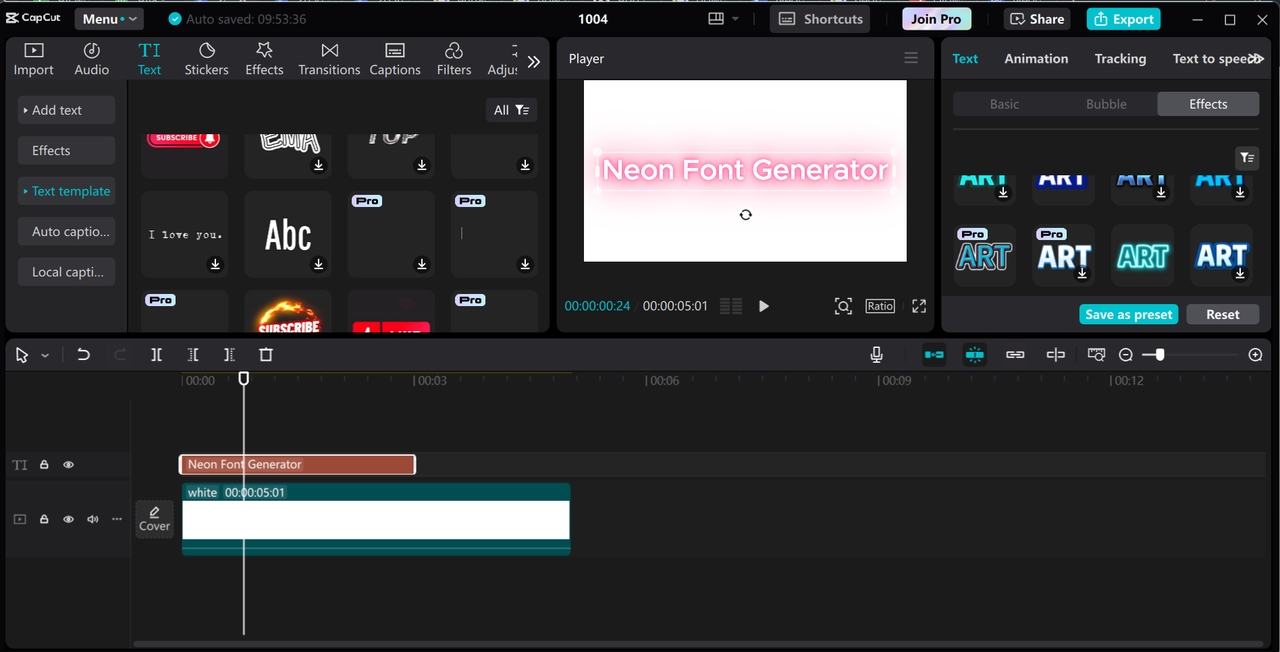
Task: Select Auto captions in the sidebar
Action: point(66,231)
